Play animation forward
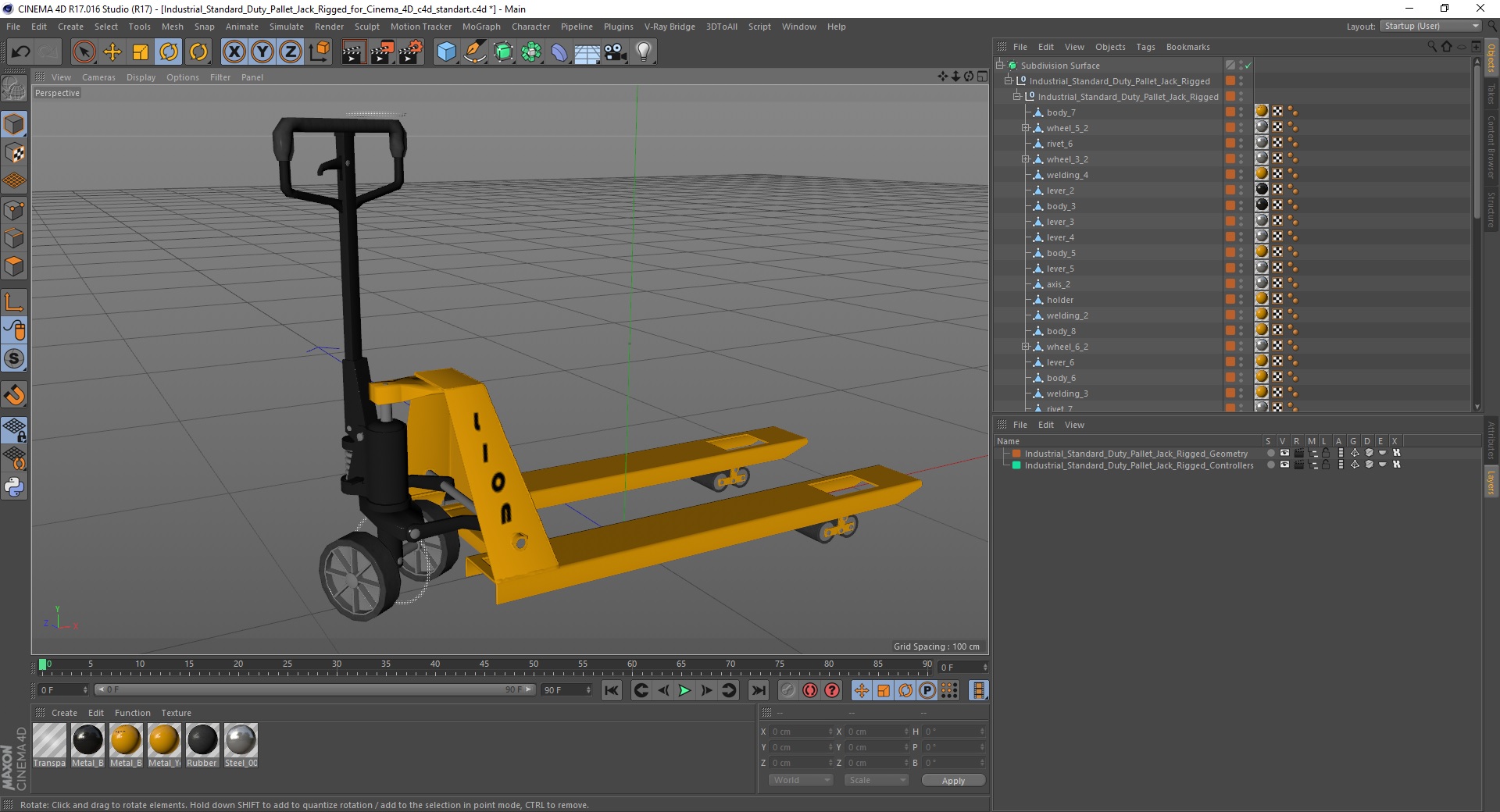This screenshot has height=812, width=1500. tap(684, 690)
